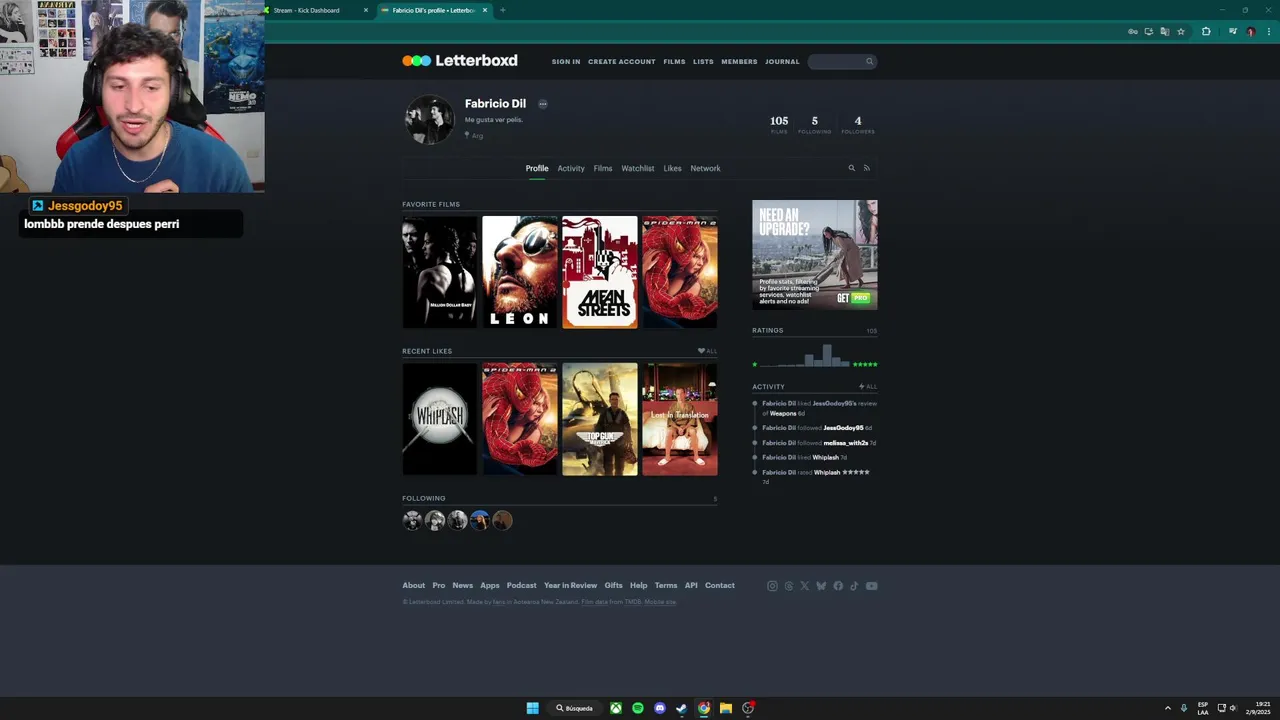Open OBS Studio from the taskbar
This screenshot has height=720, width=1280.
coord(748,708)
